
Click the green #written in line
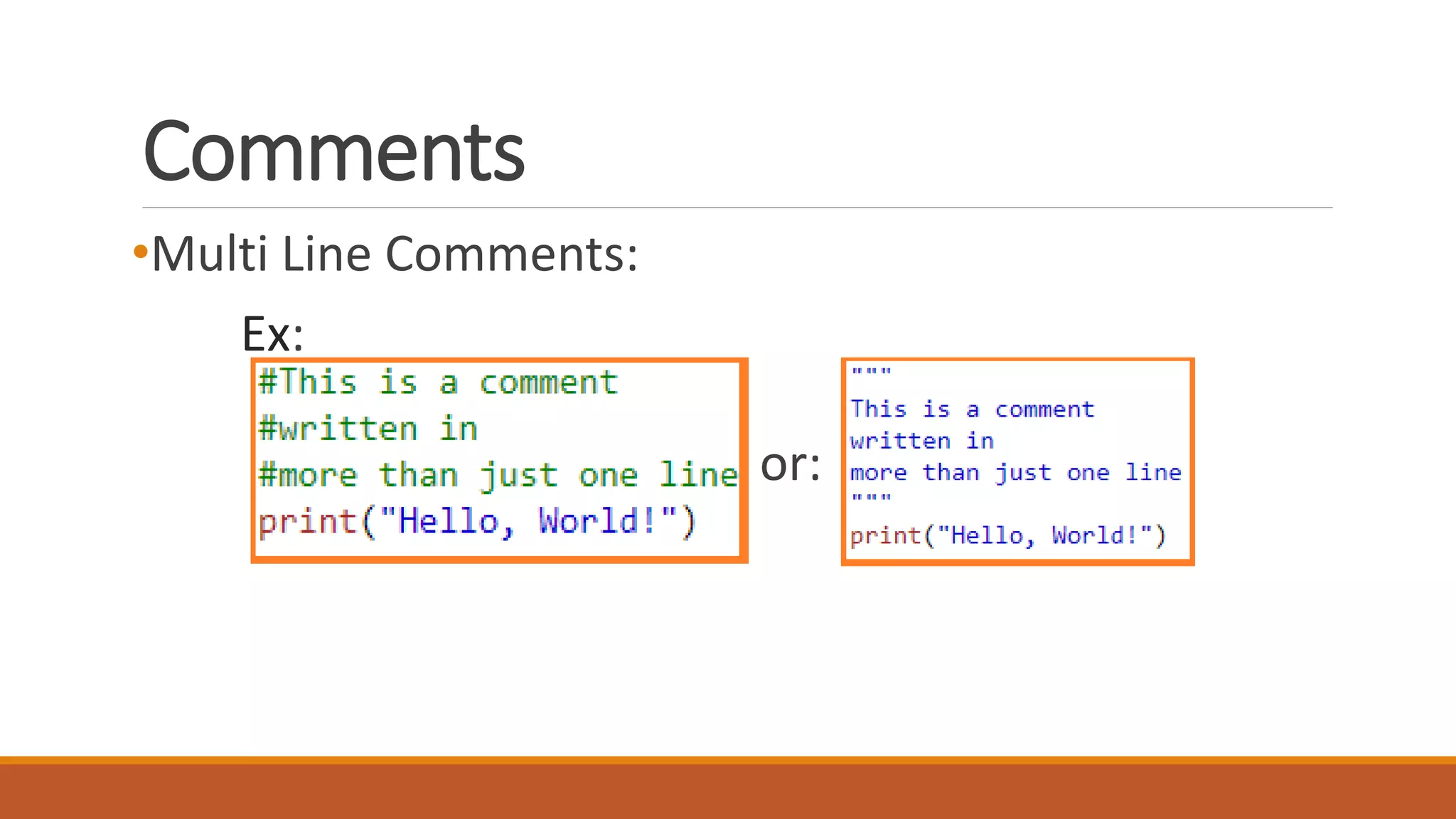point(368,429)
